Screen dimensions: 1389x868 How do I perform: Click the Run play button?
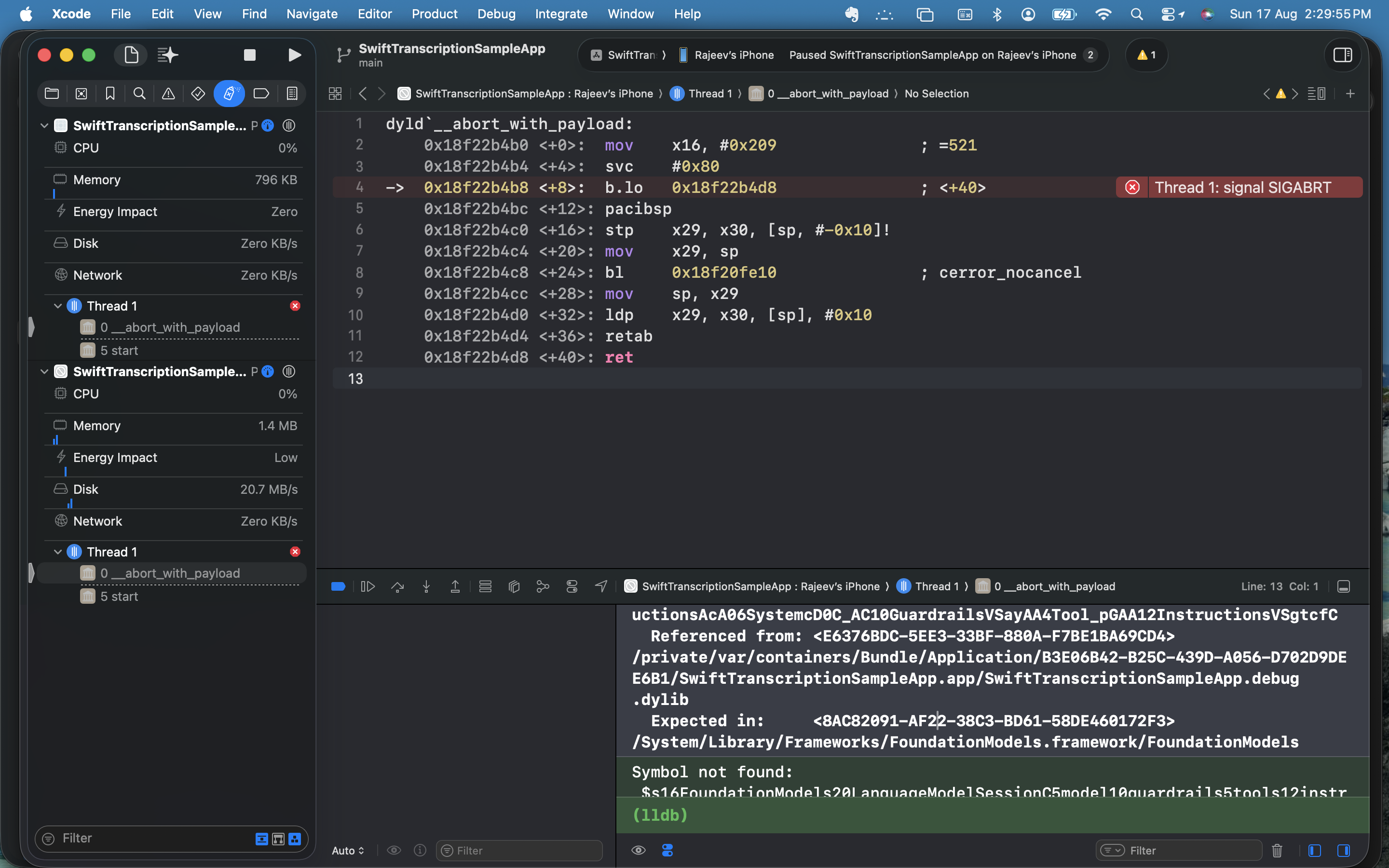(x=295, y=55)
